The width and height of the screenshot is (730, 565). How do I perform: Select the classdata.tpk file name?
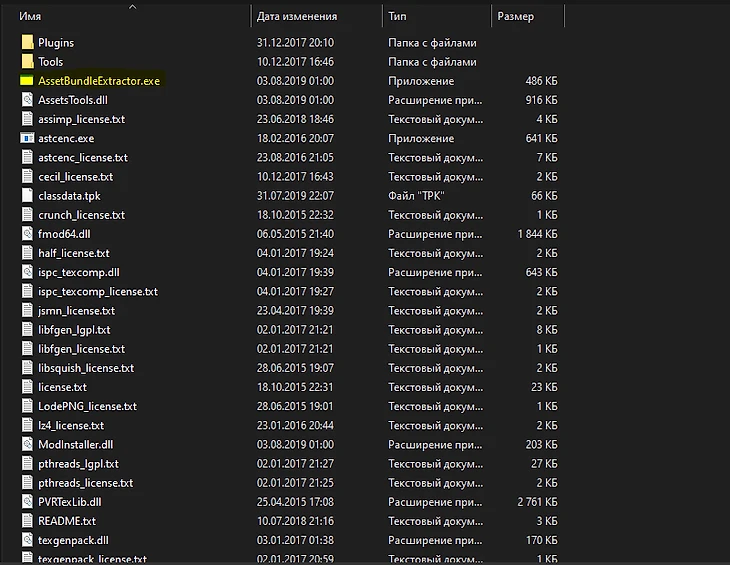click(69, 196)
